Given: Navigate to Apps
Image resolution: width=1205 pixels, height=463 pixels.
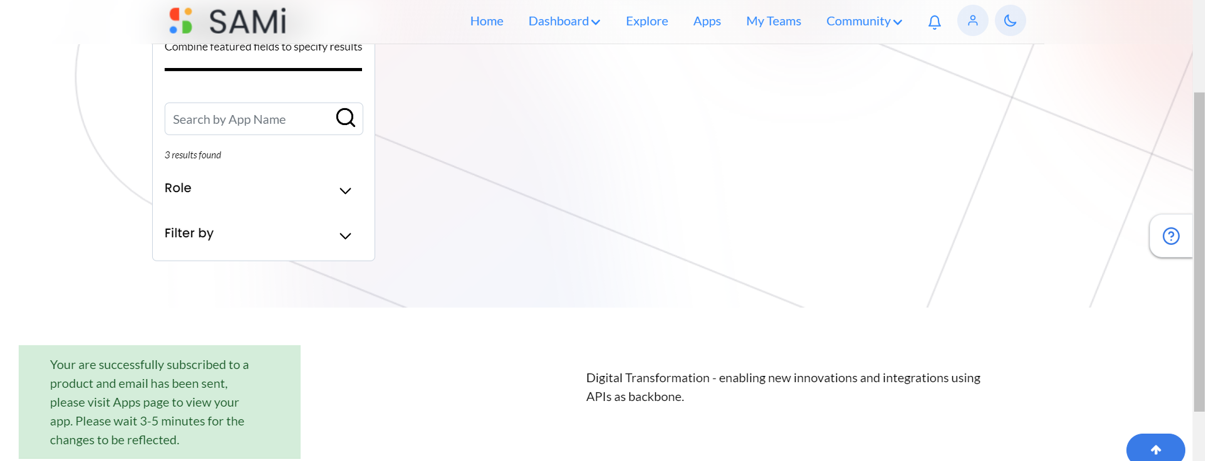Looking at the screenshot, I should (707, 21).
